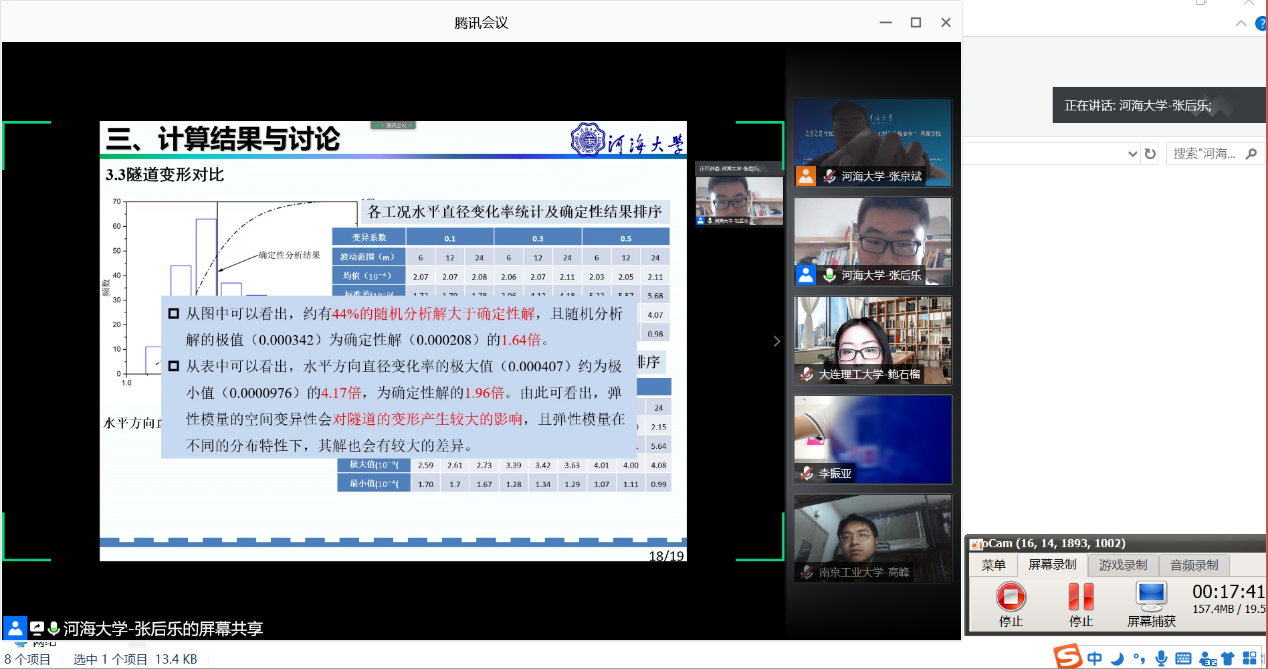Switch to the 音频录制 tab

(x=1193, y=565)
